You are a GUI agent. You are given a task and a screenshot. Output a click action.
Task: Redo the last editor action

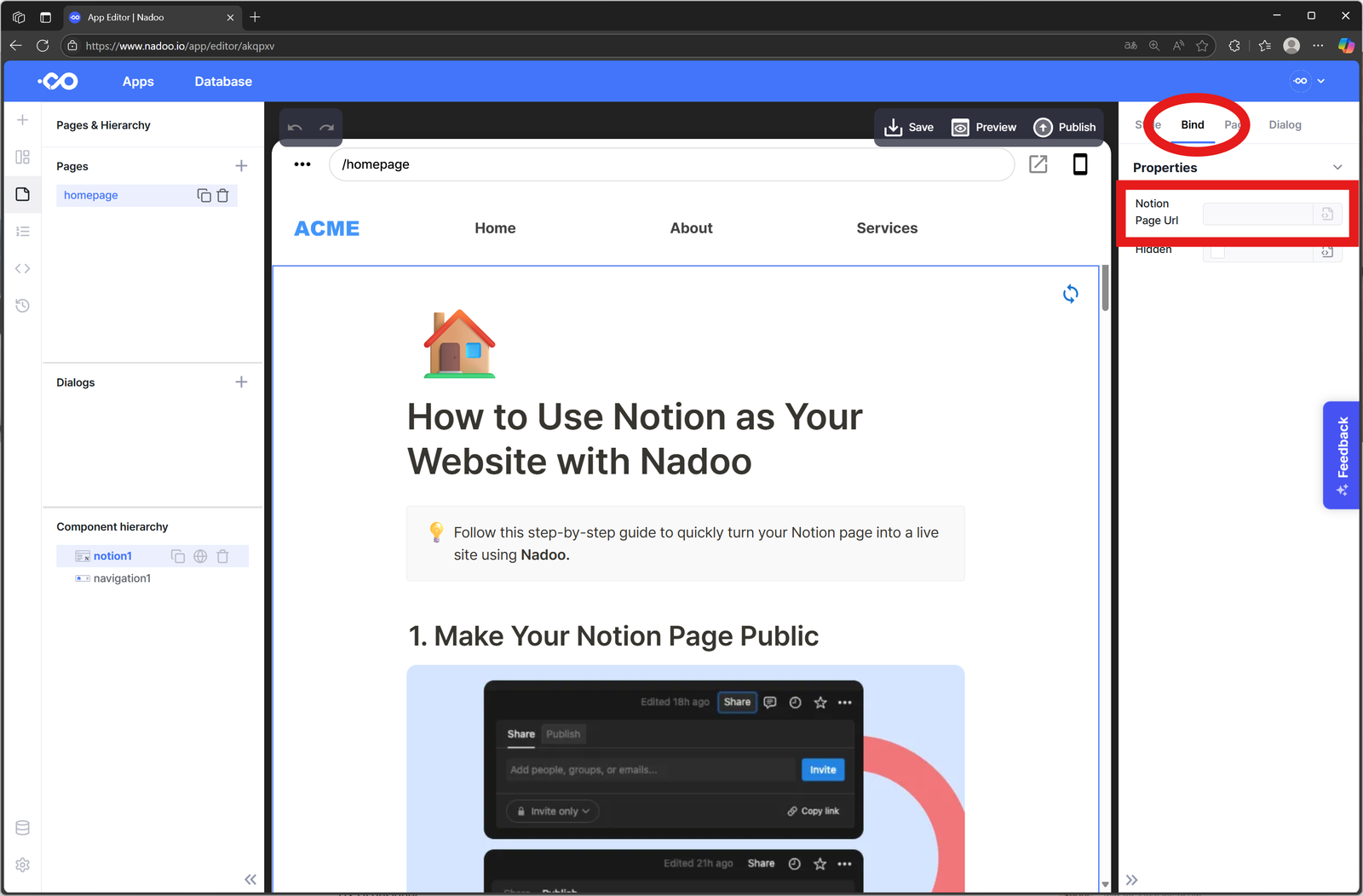326,128
